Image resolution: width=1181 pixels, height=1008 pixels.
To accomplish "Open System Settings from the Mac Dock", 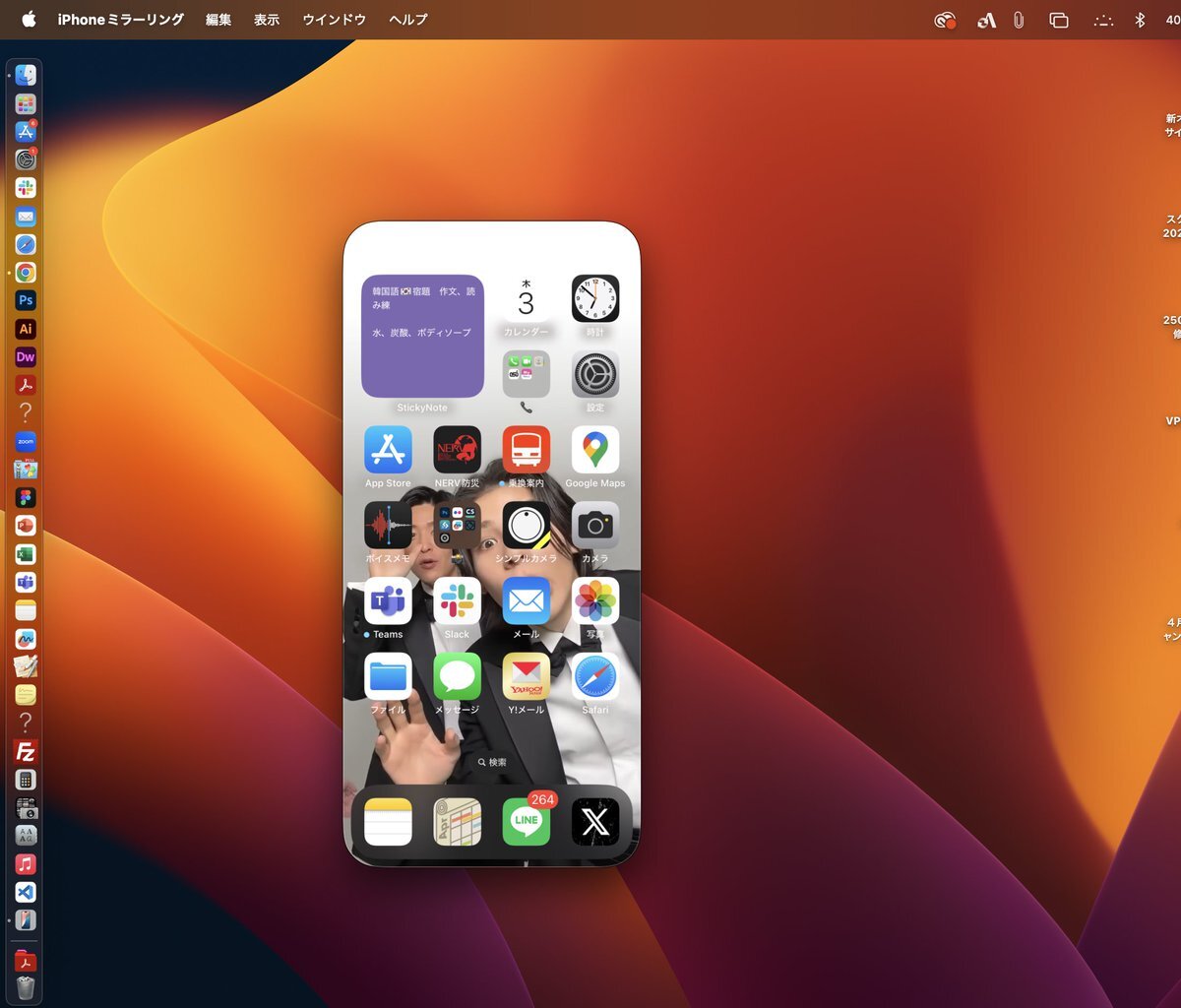I will (x=26, y=159).
